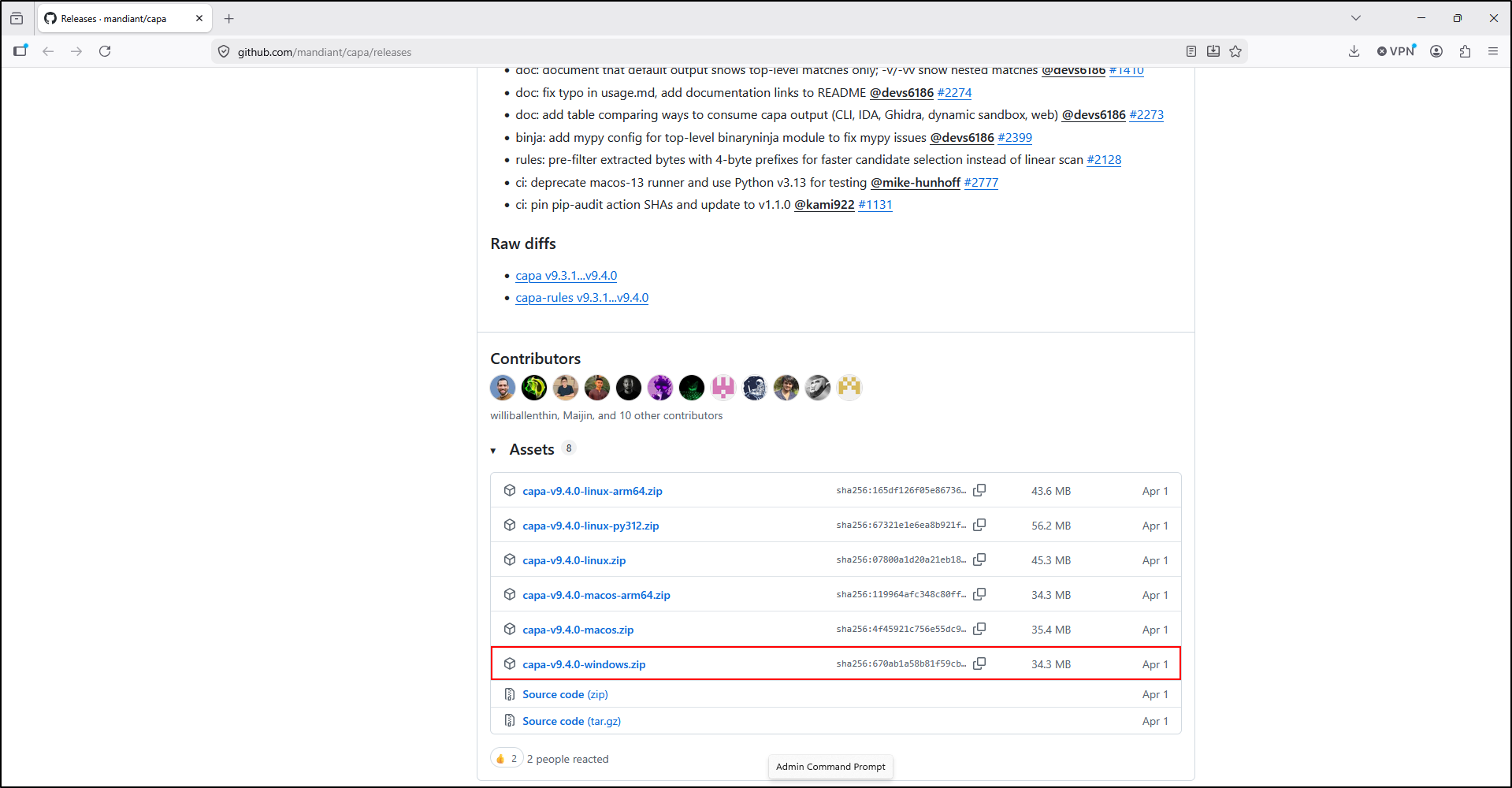Download Source code (zip)
Viewport: 1512px width, 788px height.
565,694
